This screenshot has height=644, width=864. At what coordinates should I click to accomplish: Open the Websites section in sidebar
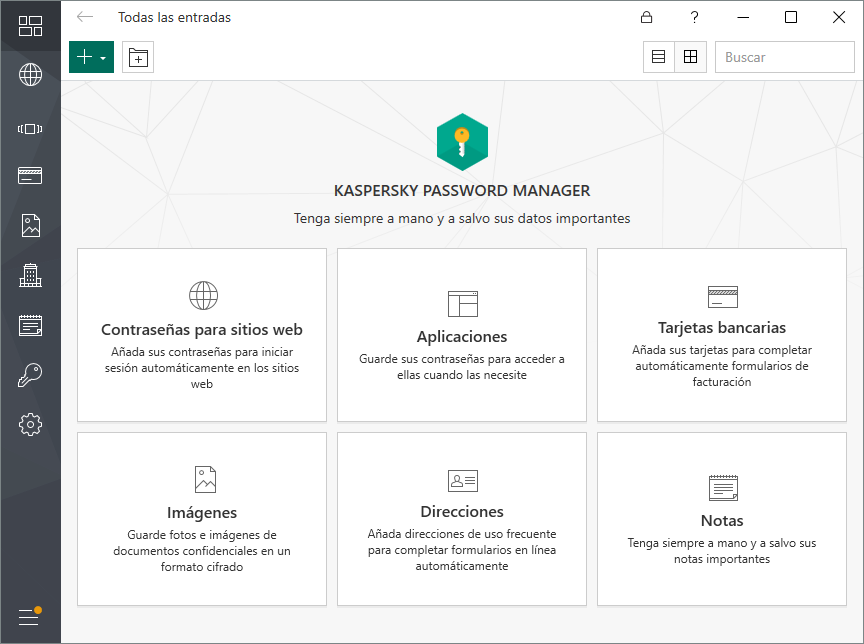pos(30,75)
